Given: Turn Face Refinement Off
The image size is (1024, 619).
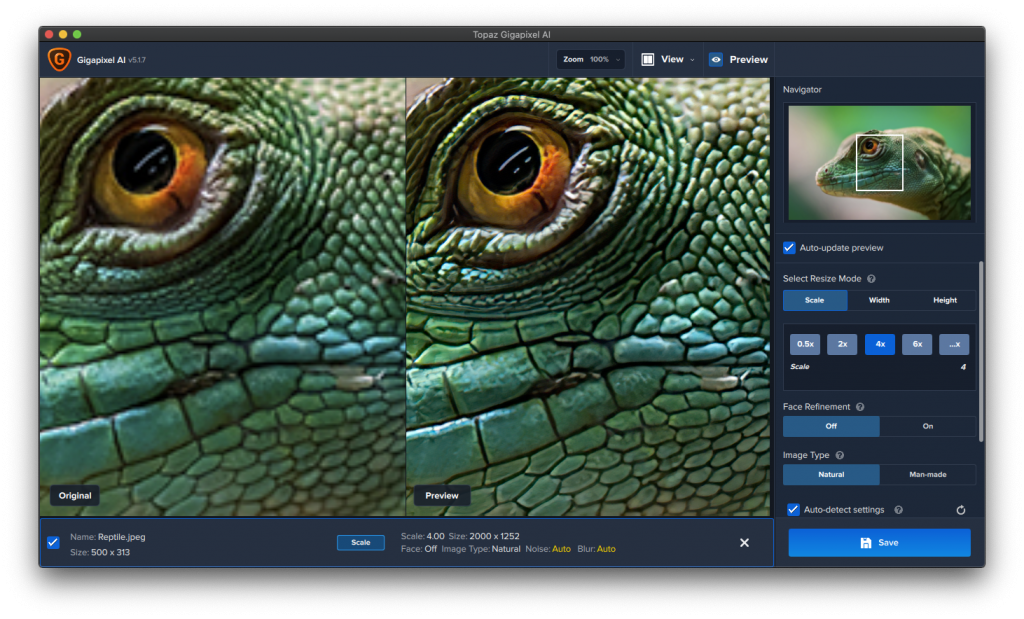Looking at the screenshot, I should point(831,426).
